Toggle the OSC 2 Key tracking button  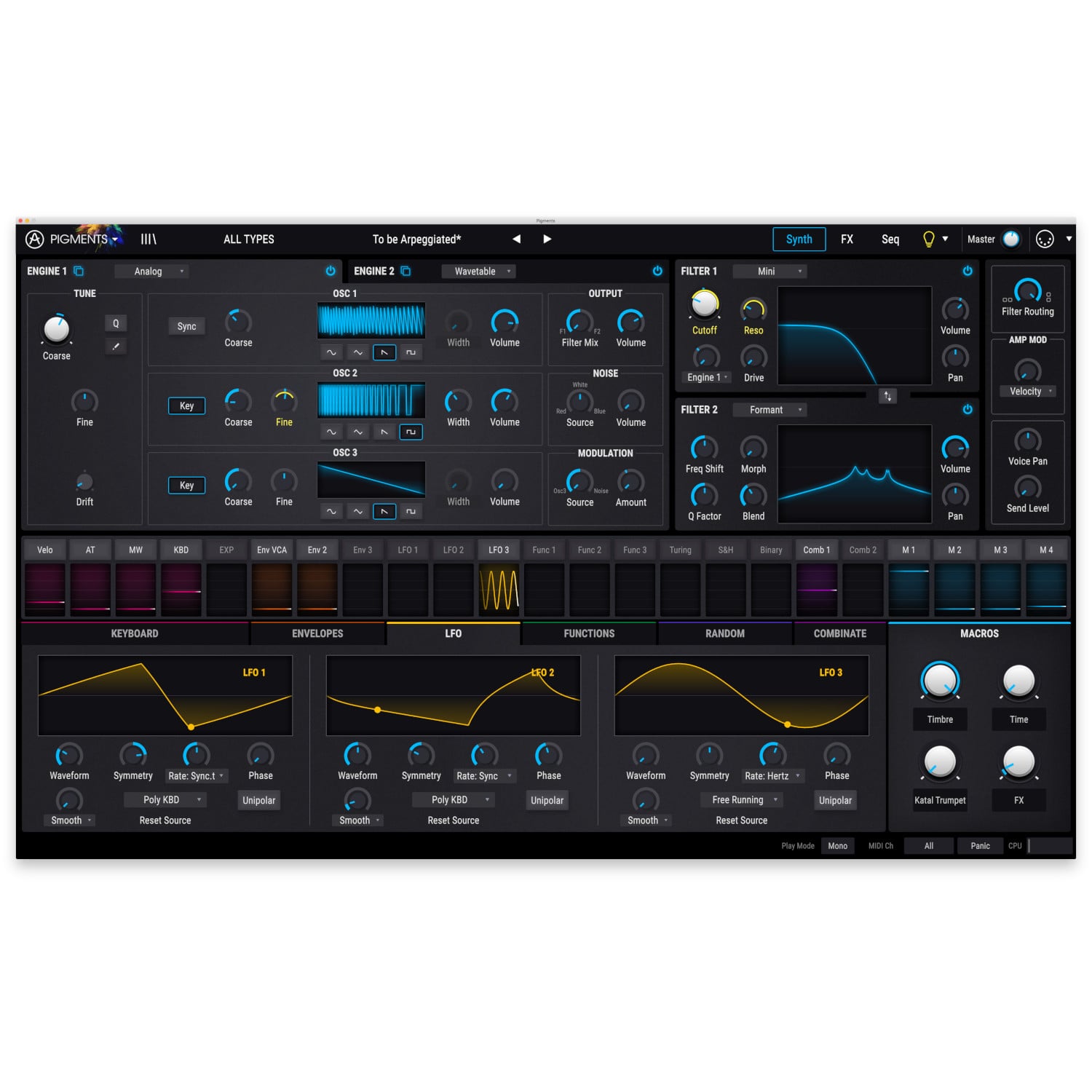[186, 405]
